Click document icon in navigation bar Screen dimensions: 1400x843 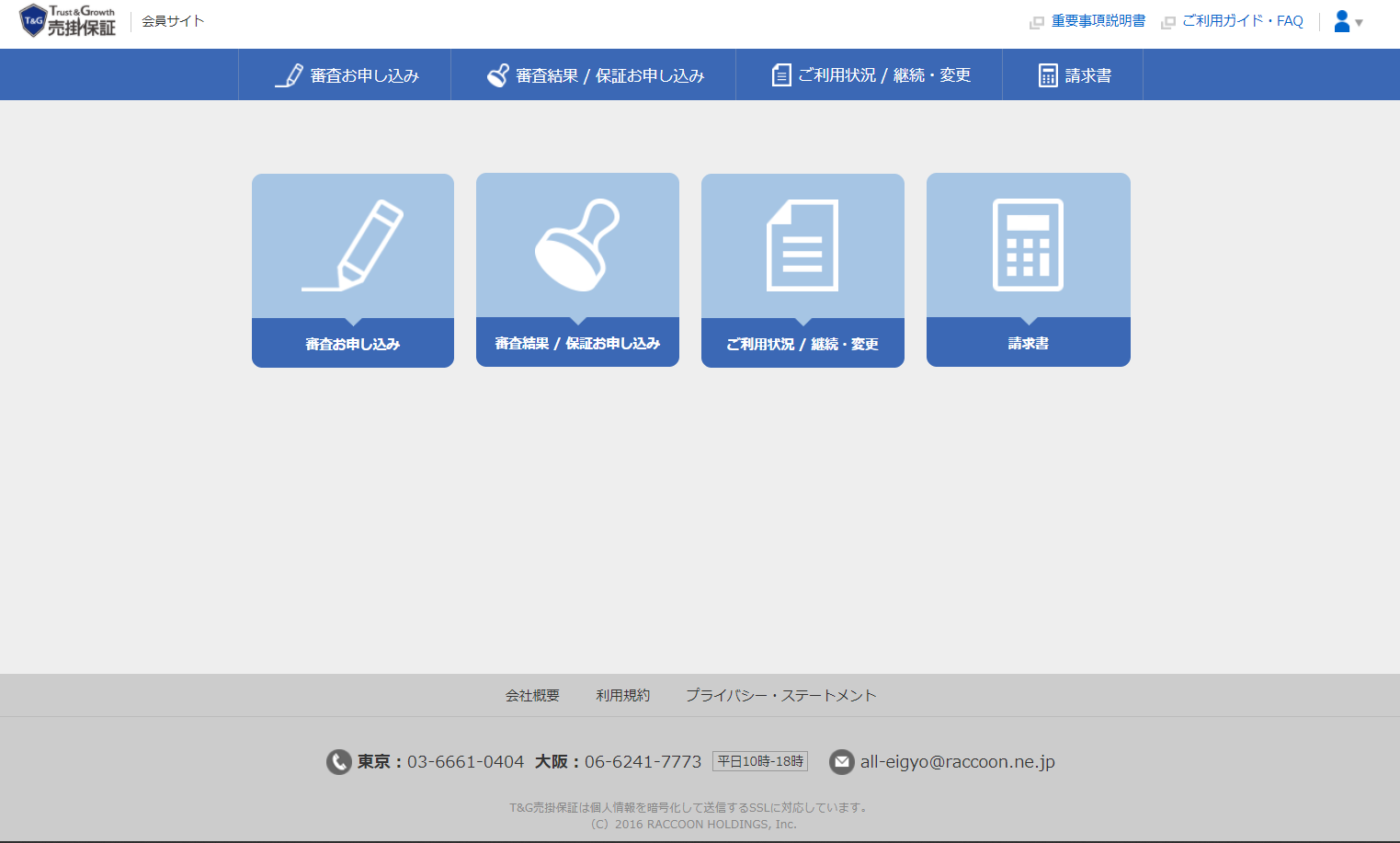pyautogui.click(x=780, y=75)
